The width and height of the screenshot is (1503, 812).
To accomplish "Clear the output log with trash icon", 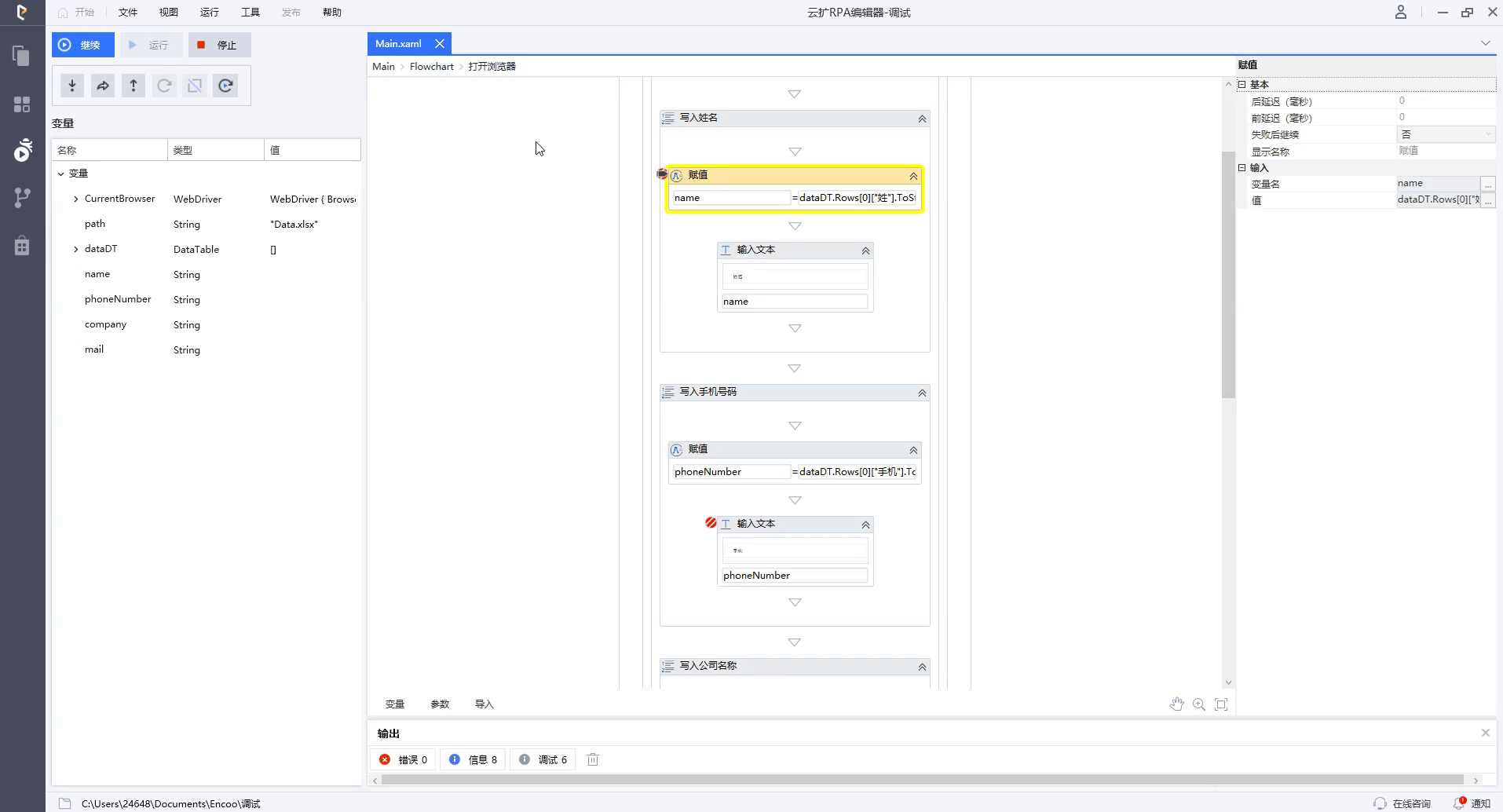I will pyautogui.click(x=593, y=759).
